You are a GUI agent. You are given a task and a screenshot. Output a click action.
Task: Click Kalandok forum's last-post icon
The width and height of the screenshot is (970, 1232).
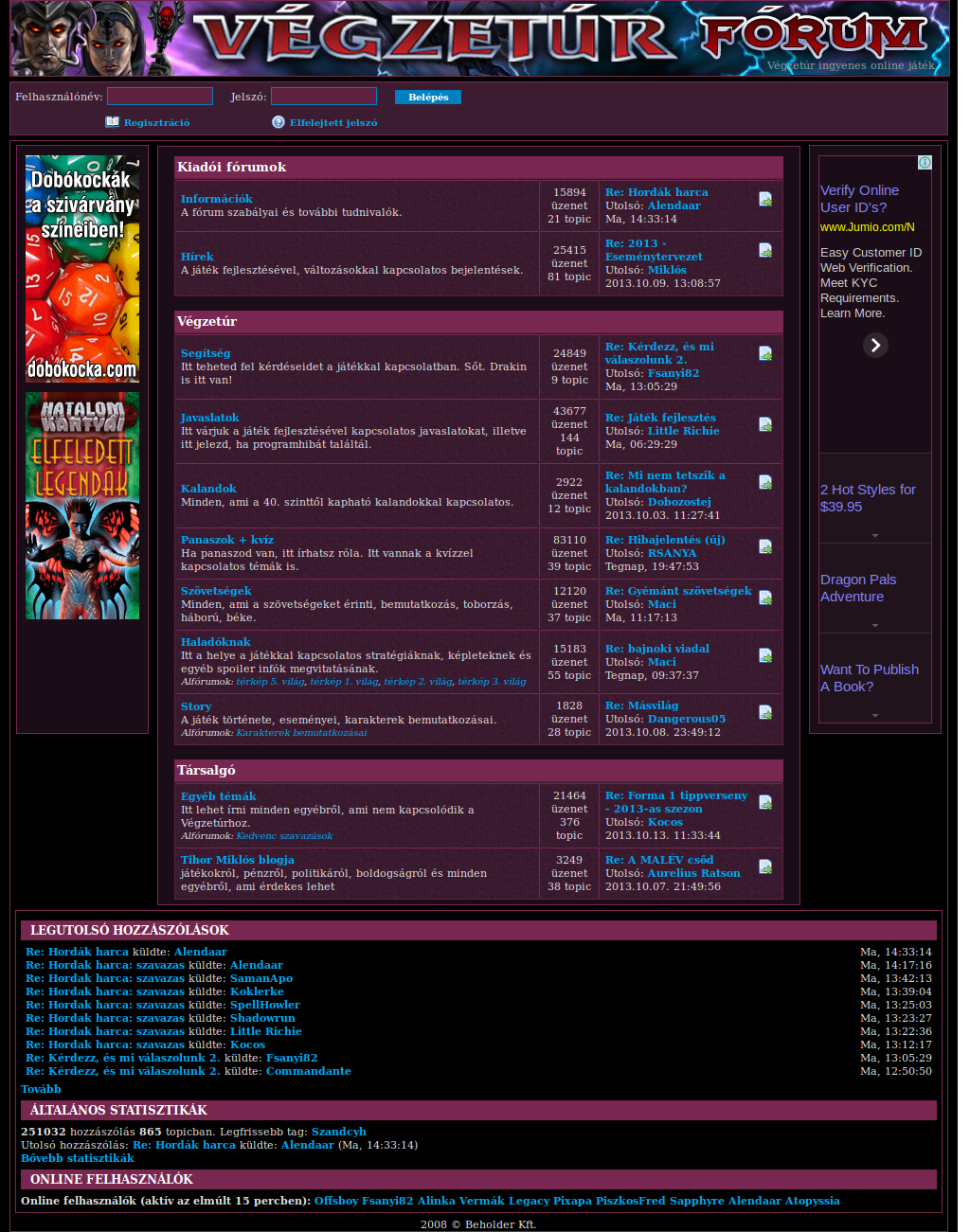click(765, 480)
